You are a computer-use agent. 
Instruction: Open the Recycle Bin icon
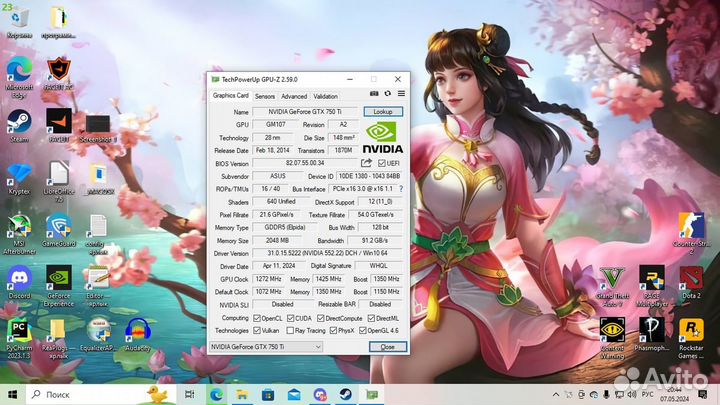point(19,22)
